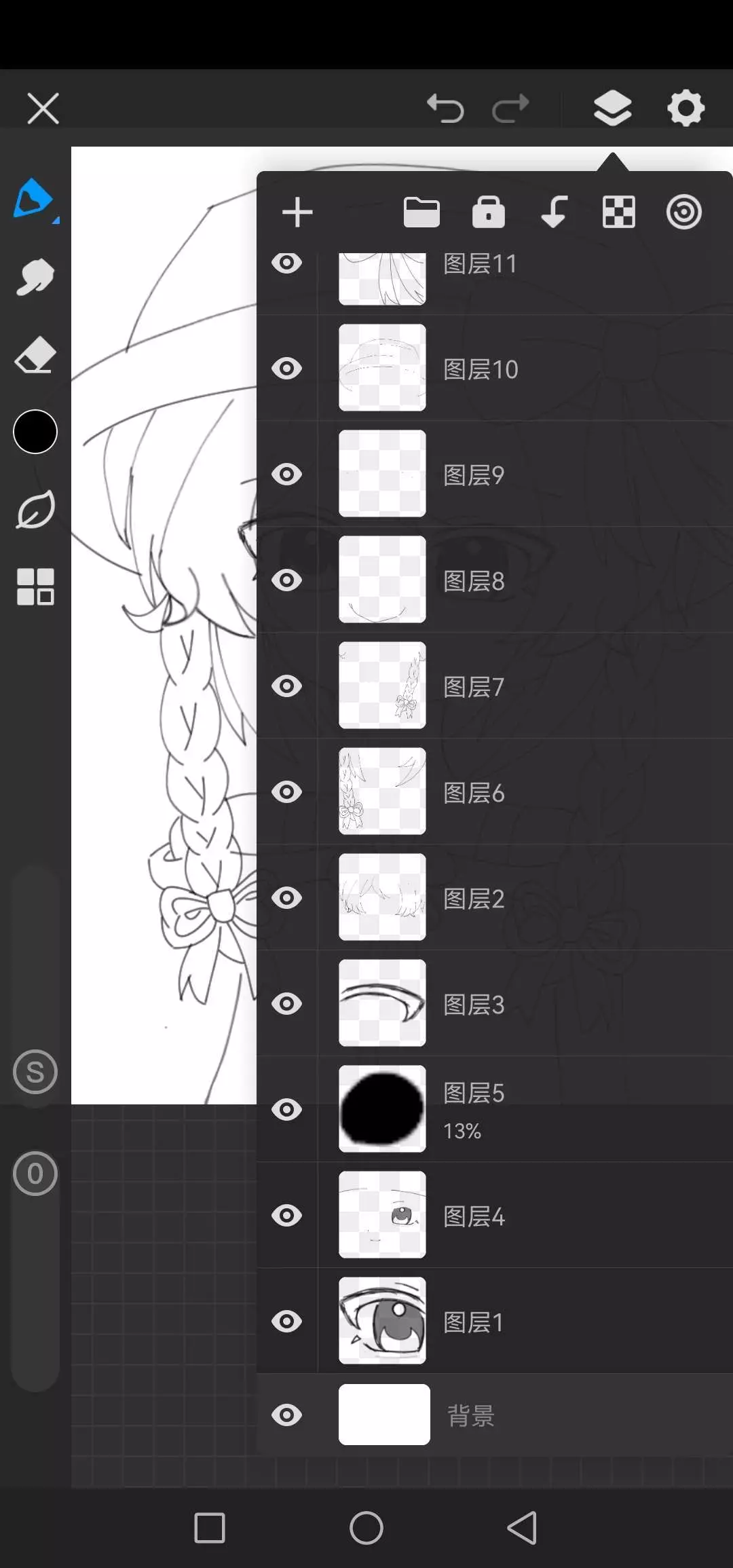Screen dimensions: 733x1568
Task: Lock the selected layer
Action: (489, 212)
